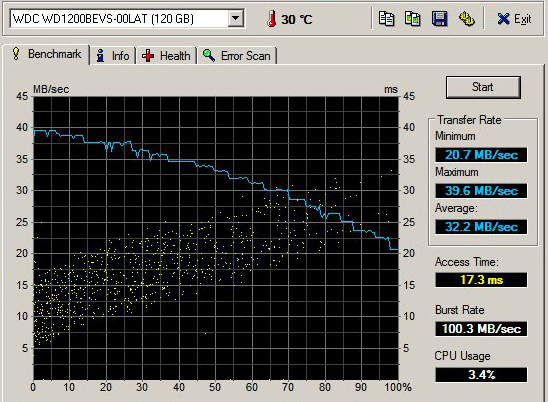Image resolution: width=548 pixels, height=402 pixels.
Task: Click the Exit button label
Action: coord(522,19)
